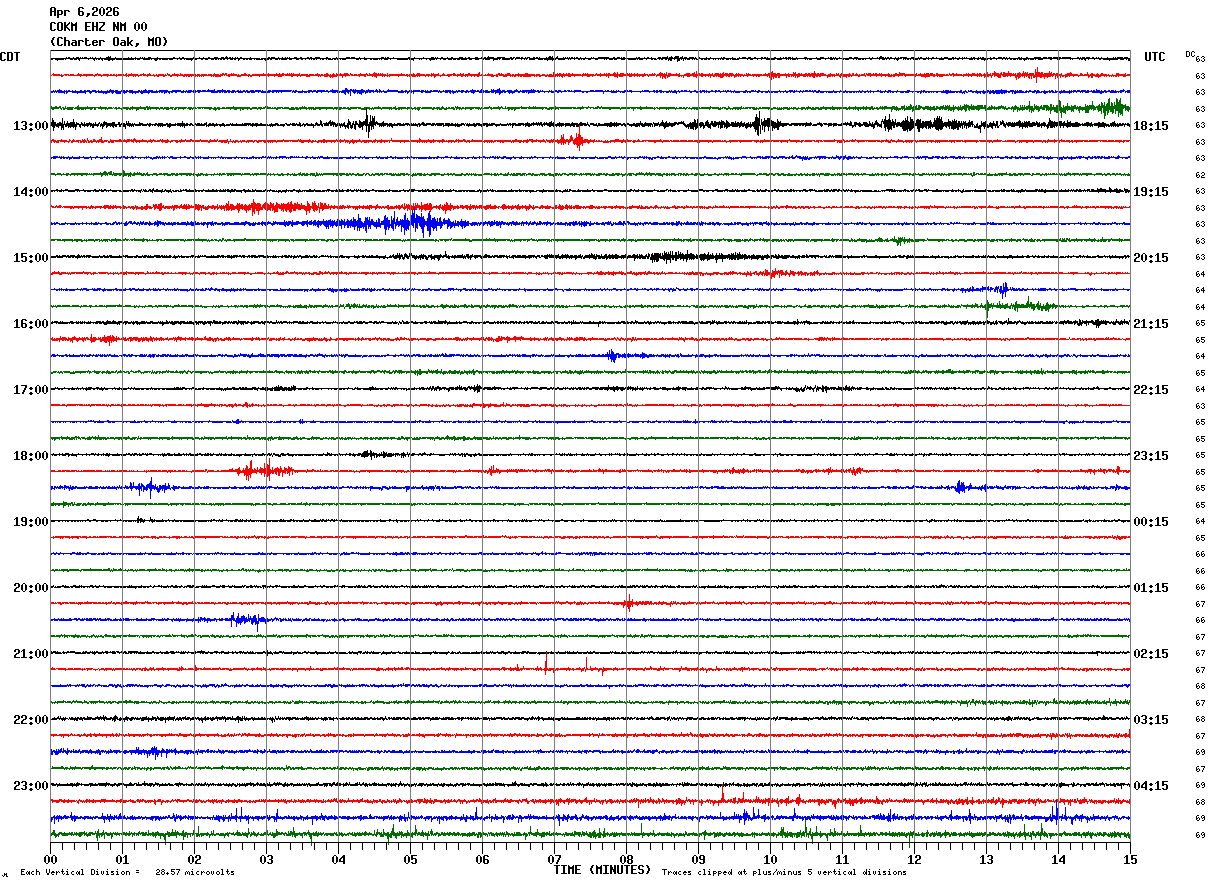Select the 13:00 CDT row label
Image resolution: width=1210 pixels, height=886 pixels.
pos(30,126)
